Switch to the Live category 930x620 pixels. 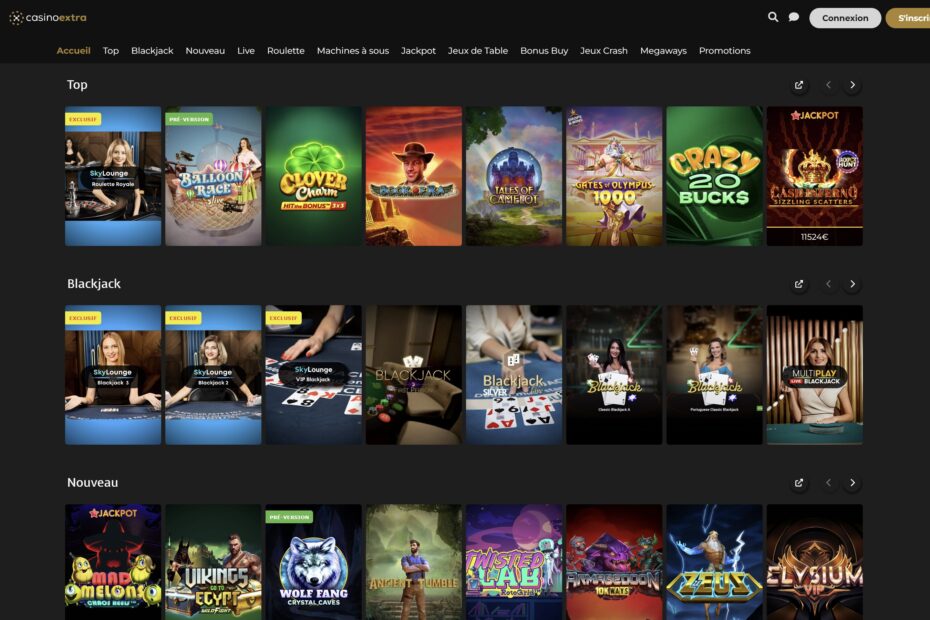click(x=246, y=51)
